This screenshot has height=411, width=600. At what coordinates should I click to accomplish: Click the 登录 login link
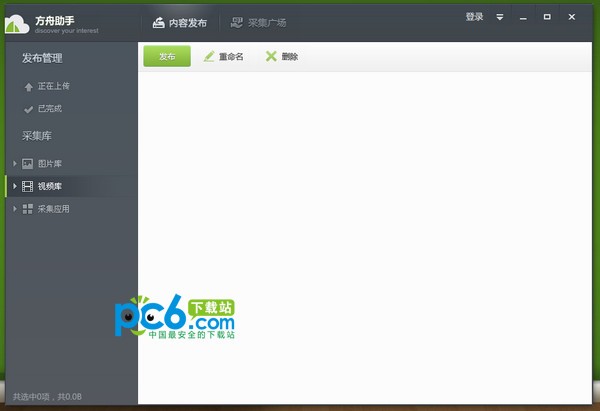[x=474, y=17]
